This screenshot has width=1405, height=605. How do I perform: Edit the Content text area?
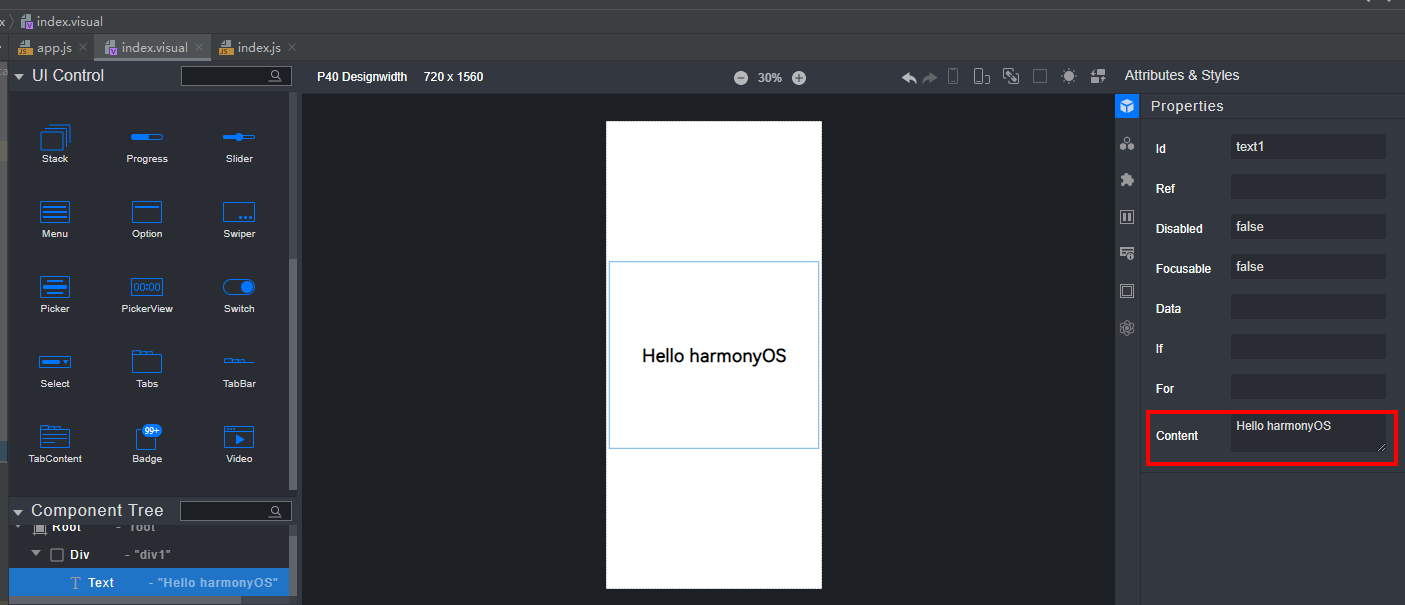pos(1309,434)
